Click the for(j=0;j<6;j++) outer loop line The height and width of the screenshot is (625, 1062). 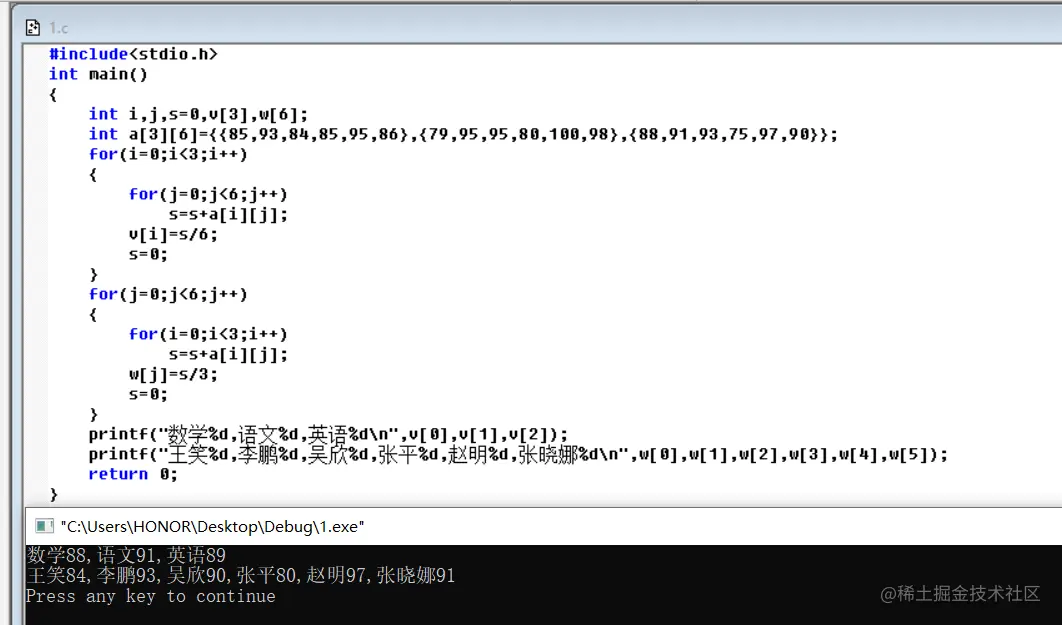coord(168,294)
